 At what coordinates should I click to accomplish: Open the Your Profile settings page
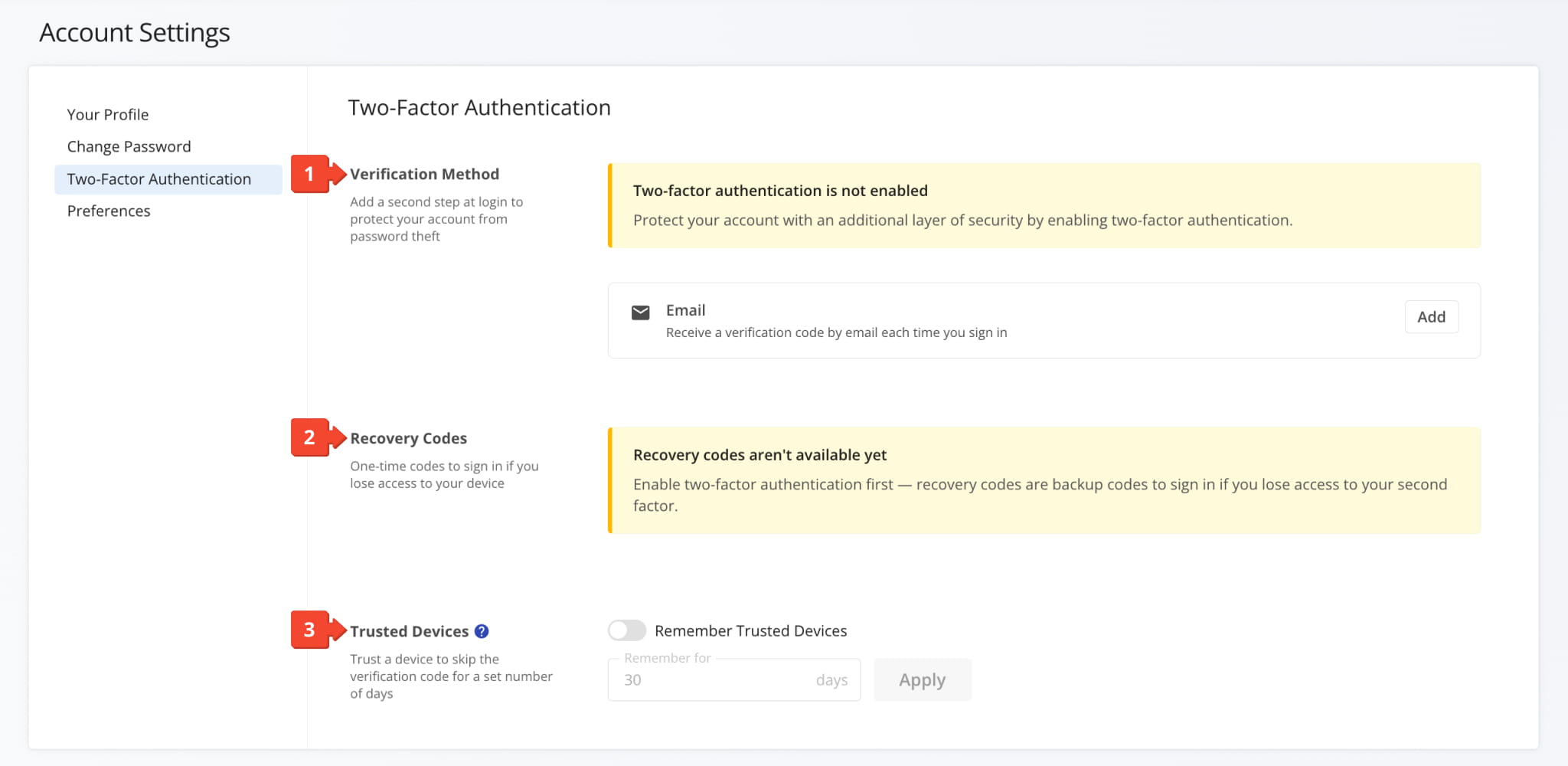tap(107, 115)
